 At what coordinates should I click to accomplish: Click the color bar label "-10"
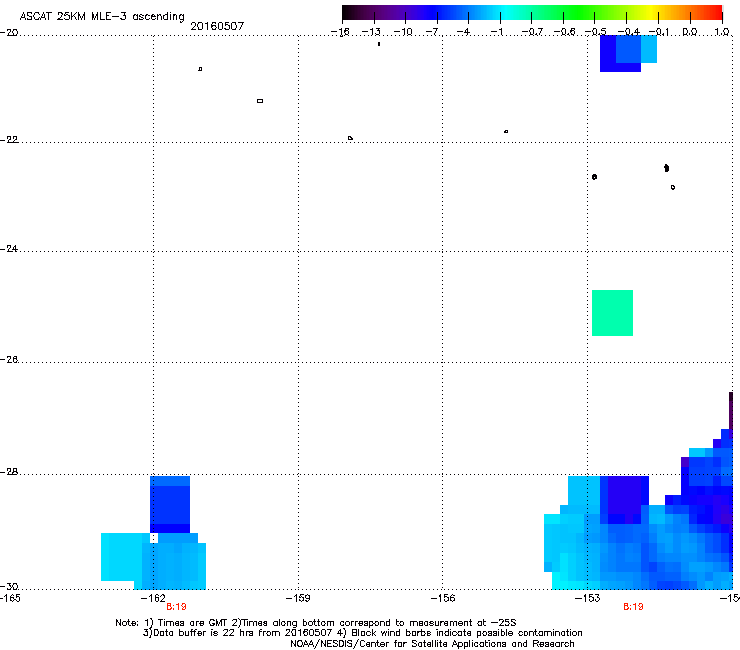(403, 32)
